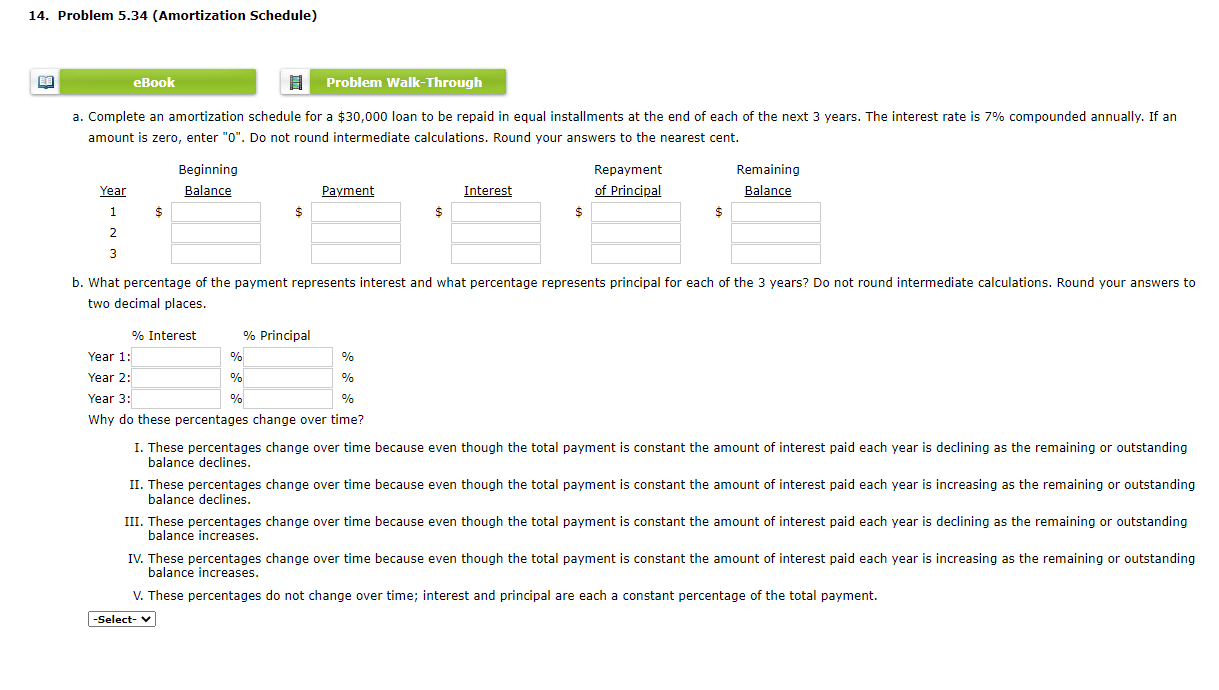
Task: Click the open book eBook icon
Action: coord(44,81)
